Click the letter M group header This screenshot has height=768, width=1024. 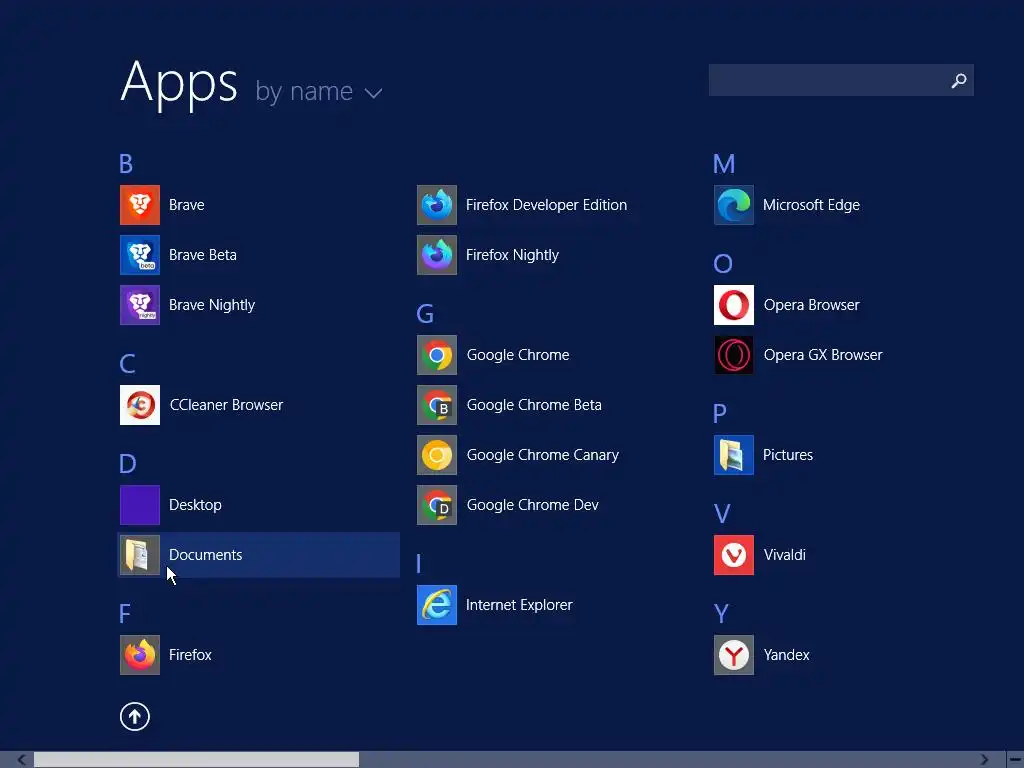click(724, 164)
